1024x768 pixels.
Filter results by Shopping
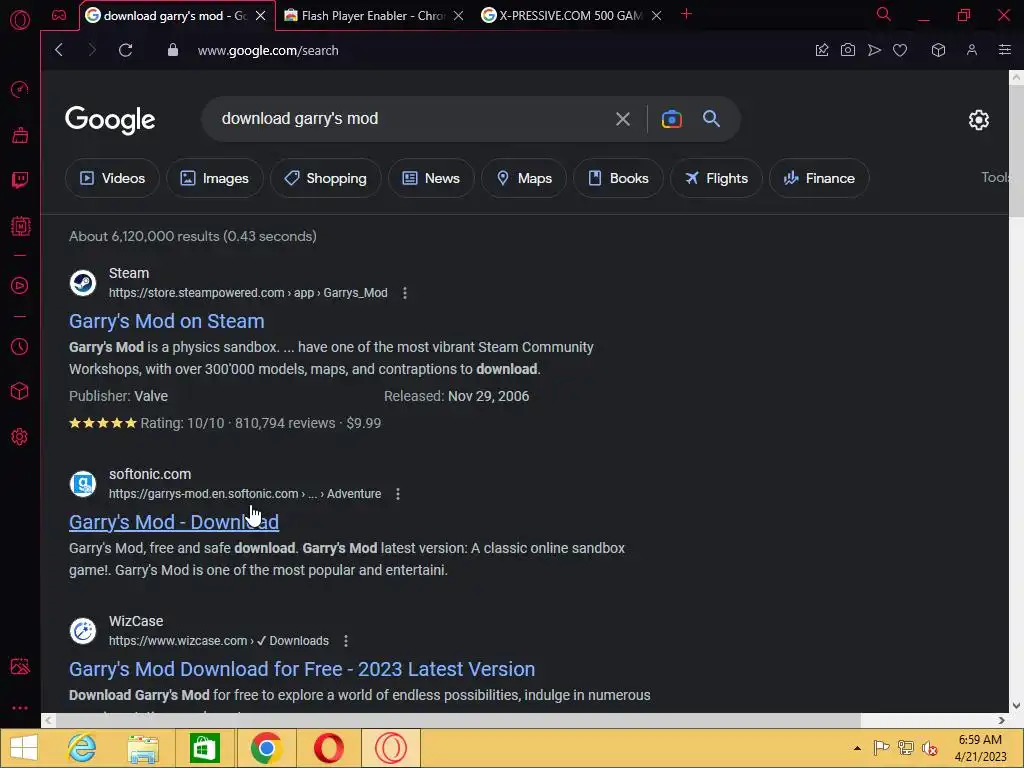[x=325, y=178]
